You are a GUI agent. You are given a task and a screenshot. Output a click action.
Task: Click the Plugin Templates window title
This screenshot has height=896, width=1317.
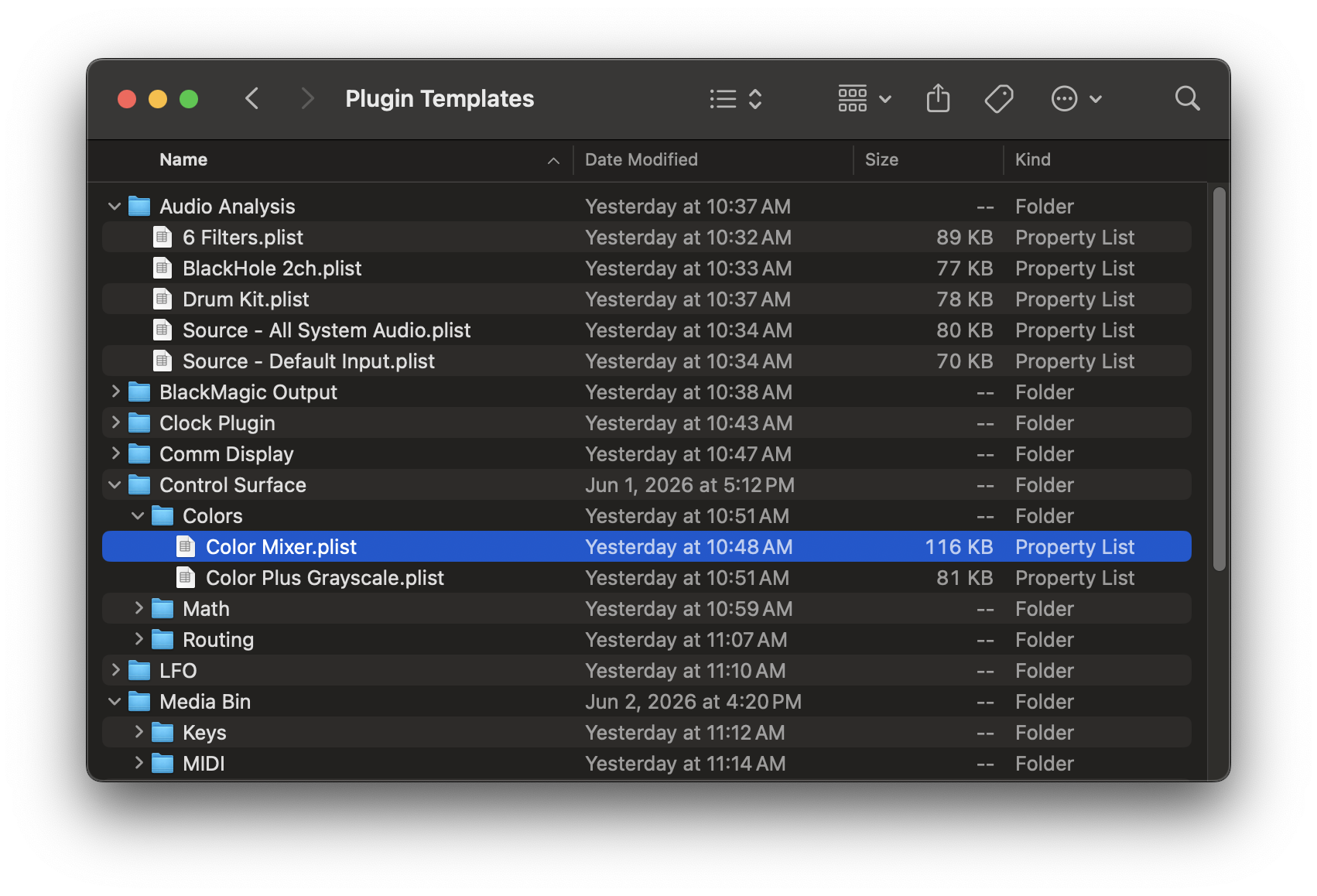point(440,98)
